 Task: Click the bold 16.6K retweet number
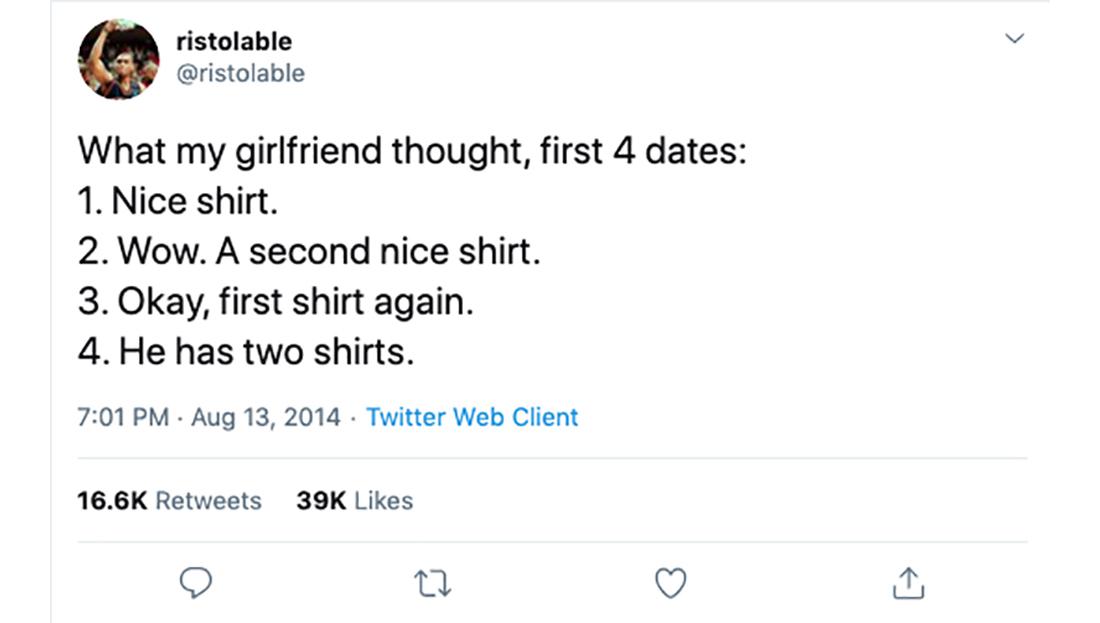(x=111, y=500)
